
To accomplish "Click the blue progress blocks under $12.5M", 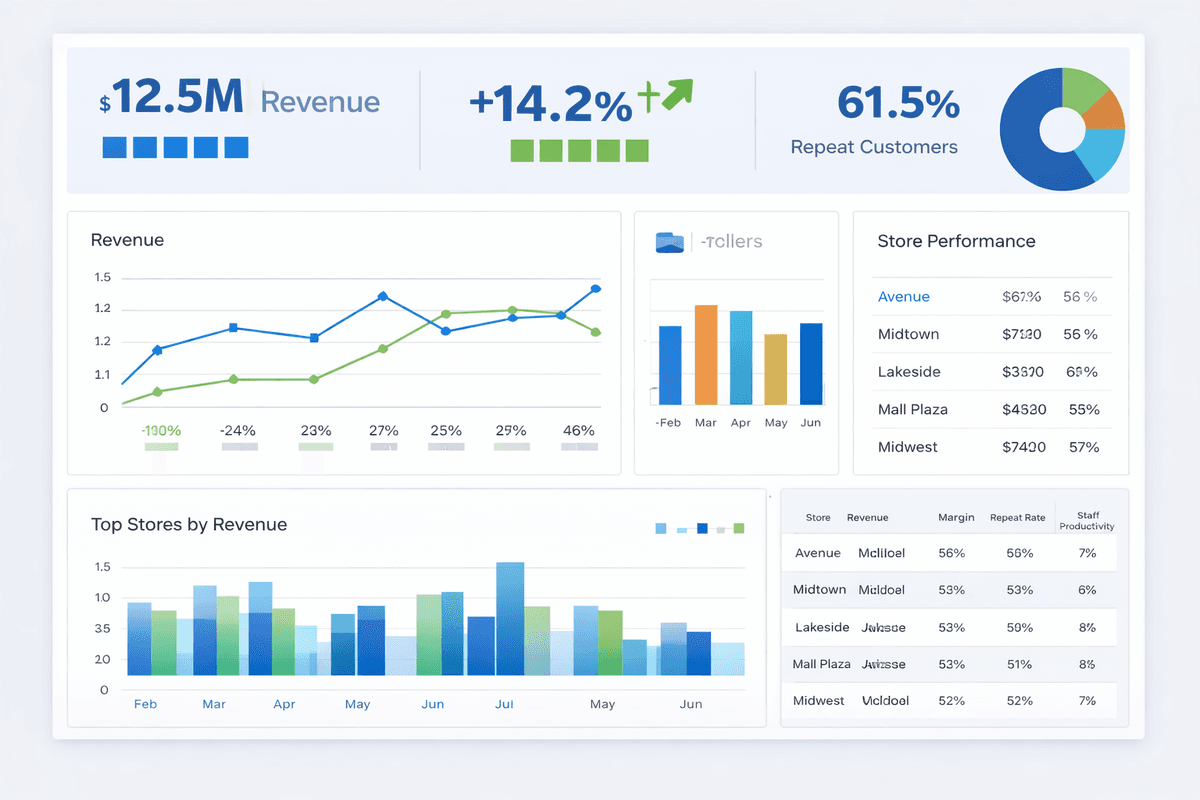I will click(x=175, y=147).
